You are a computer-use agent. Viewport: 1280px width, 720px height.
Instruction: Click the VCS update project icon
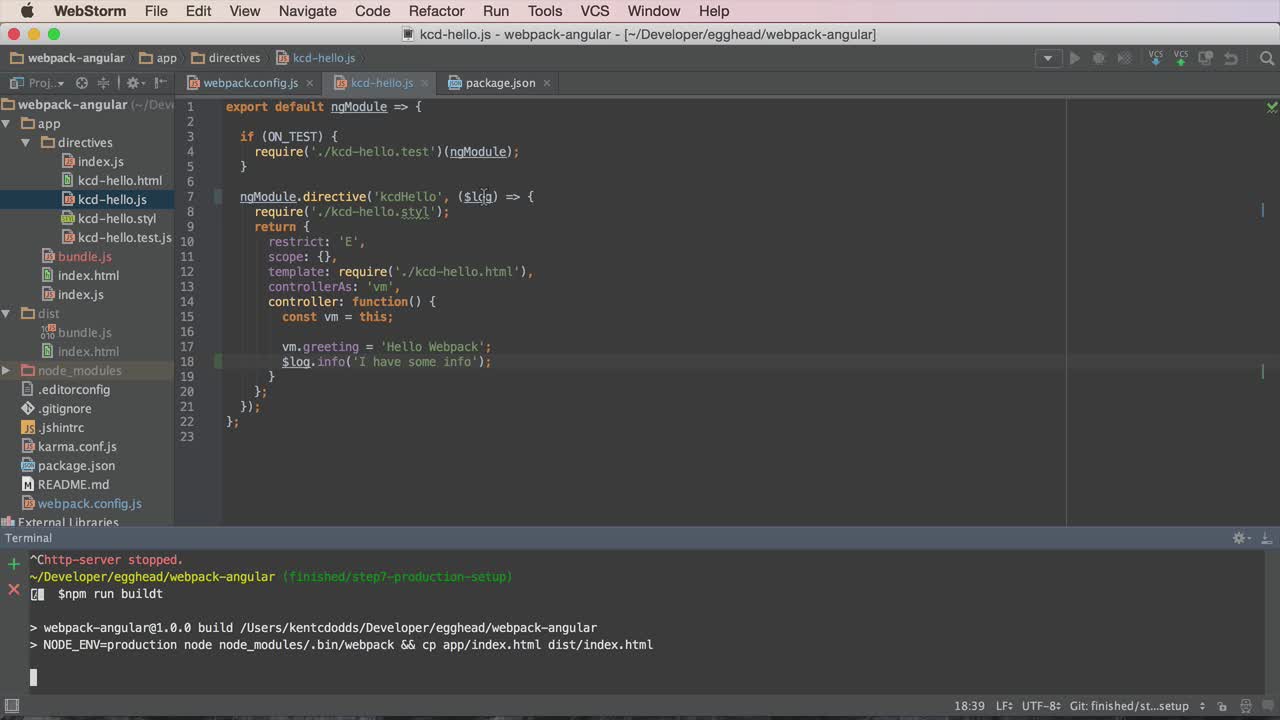click(1156, 58)
